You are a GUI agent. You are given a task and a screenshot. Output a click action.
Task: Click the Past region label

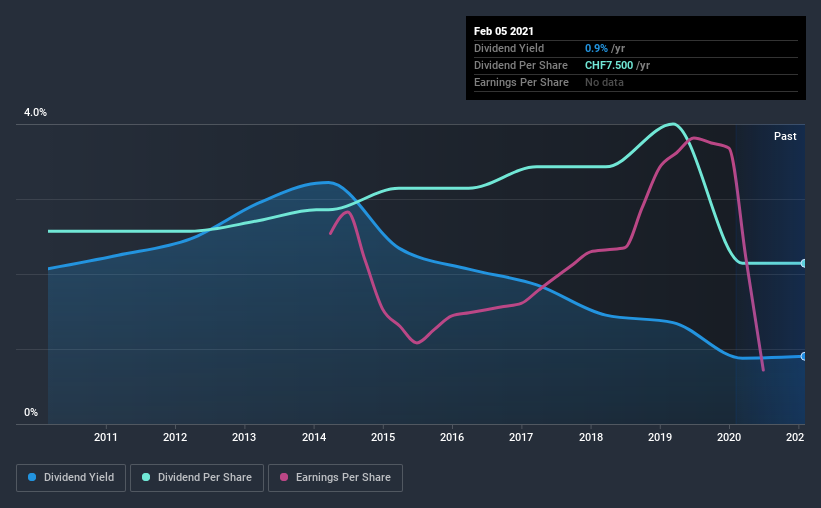click(x=785, y=136)
